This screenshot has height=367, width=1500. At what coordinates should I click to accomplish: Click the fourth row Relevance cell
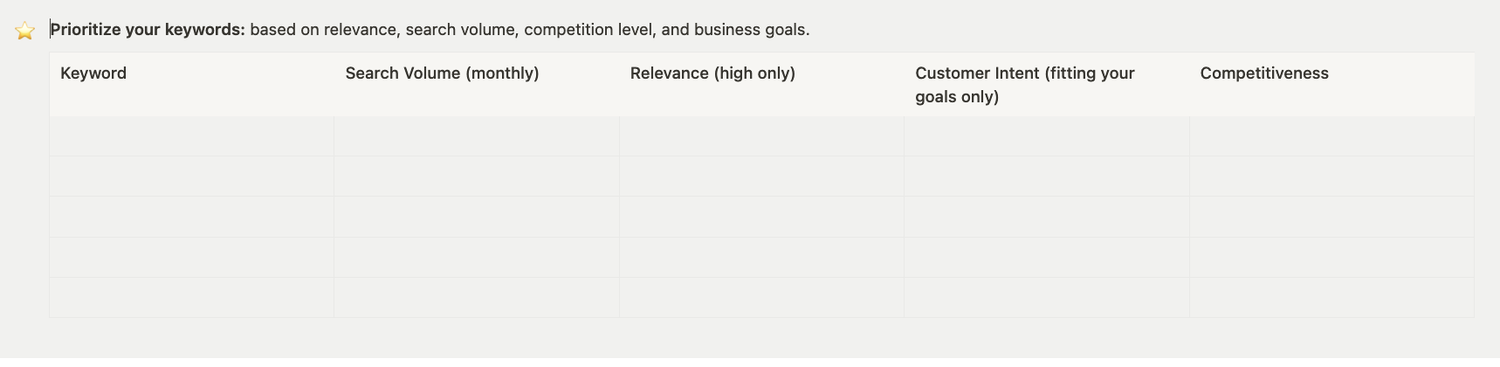(x=762, y=257)
